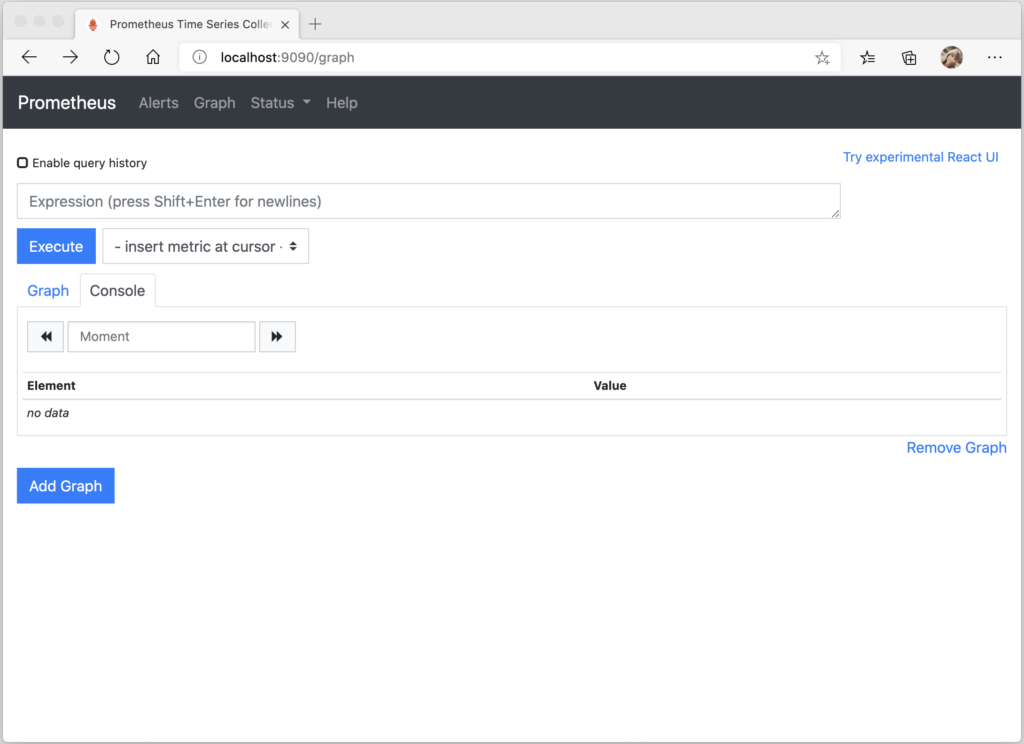Click the Remove Graph link
Screen dimensions: 1024x744
pos(956,447)
